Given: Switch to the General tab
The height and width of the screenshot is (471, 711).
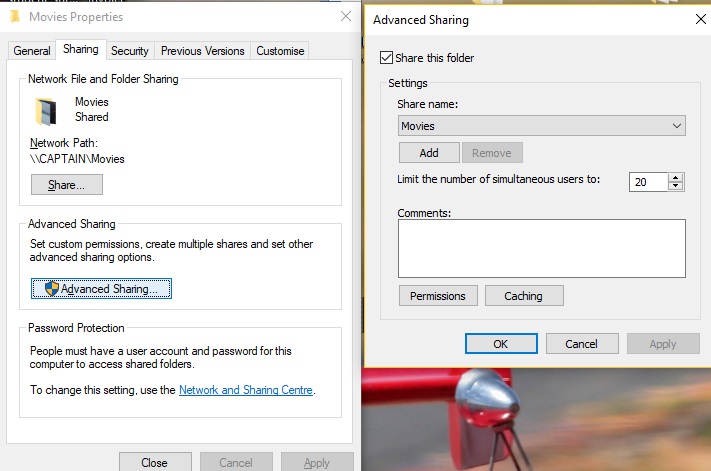Looking at the screenshot, I should (32, 51).
